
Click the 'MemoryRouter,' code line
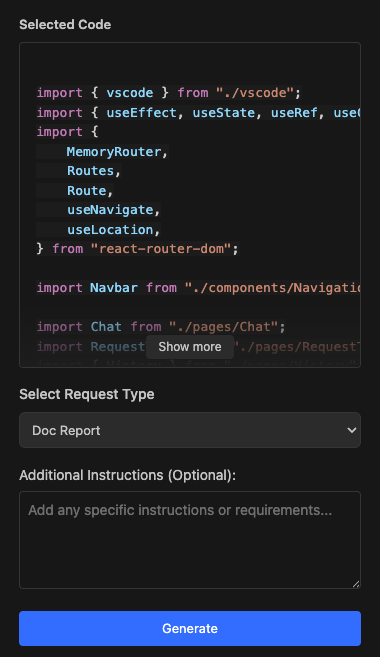coord(117,152)
